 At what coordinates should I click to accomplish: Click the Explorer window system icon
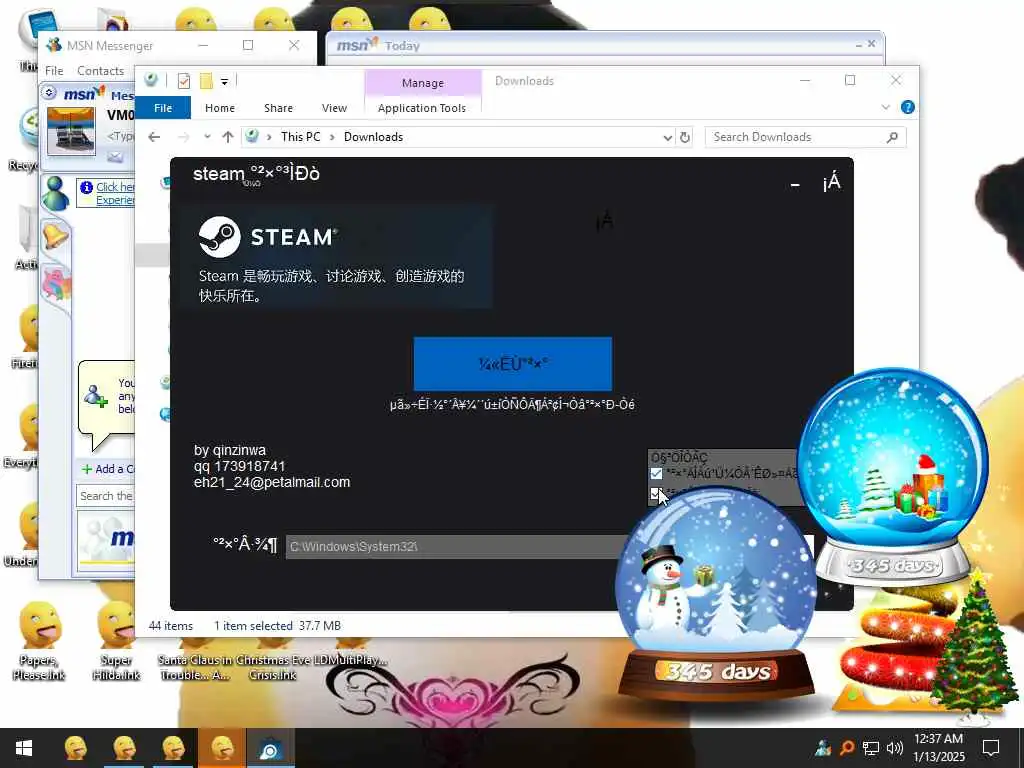coord(152,80)
